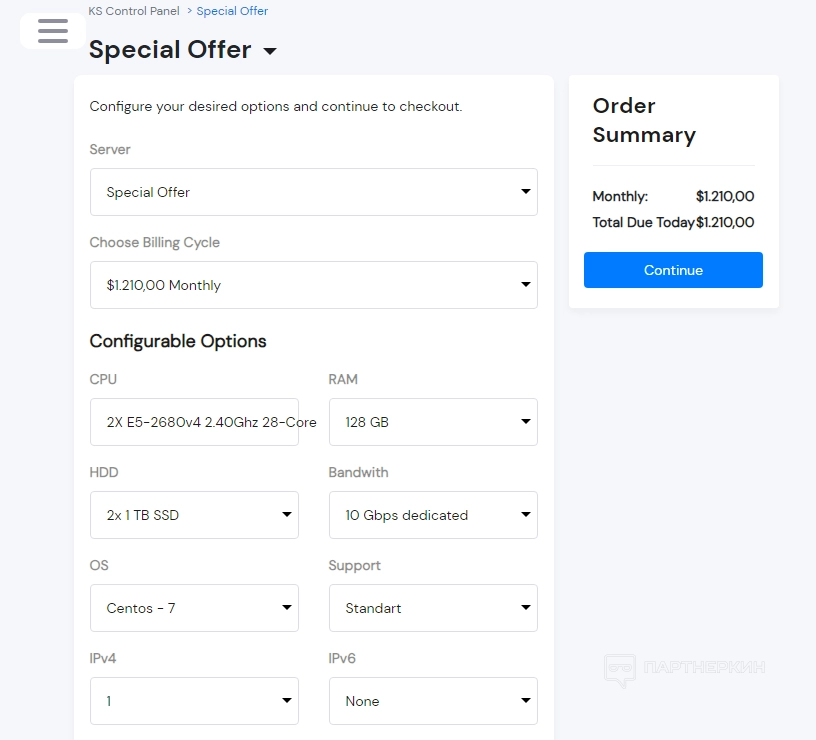
Task: Click the KS Control Panel breadcrumb
Action: click(x=134, y=11)
